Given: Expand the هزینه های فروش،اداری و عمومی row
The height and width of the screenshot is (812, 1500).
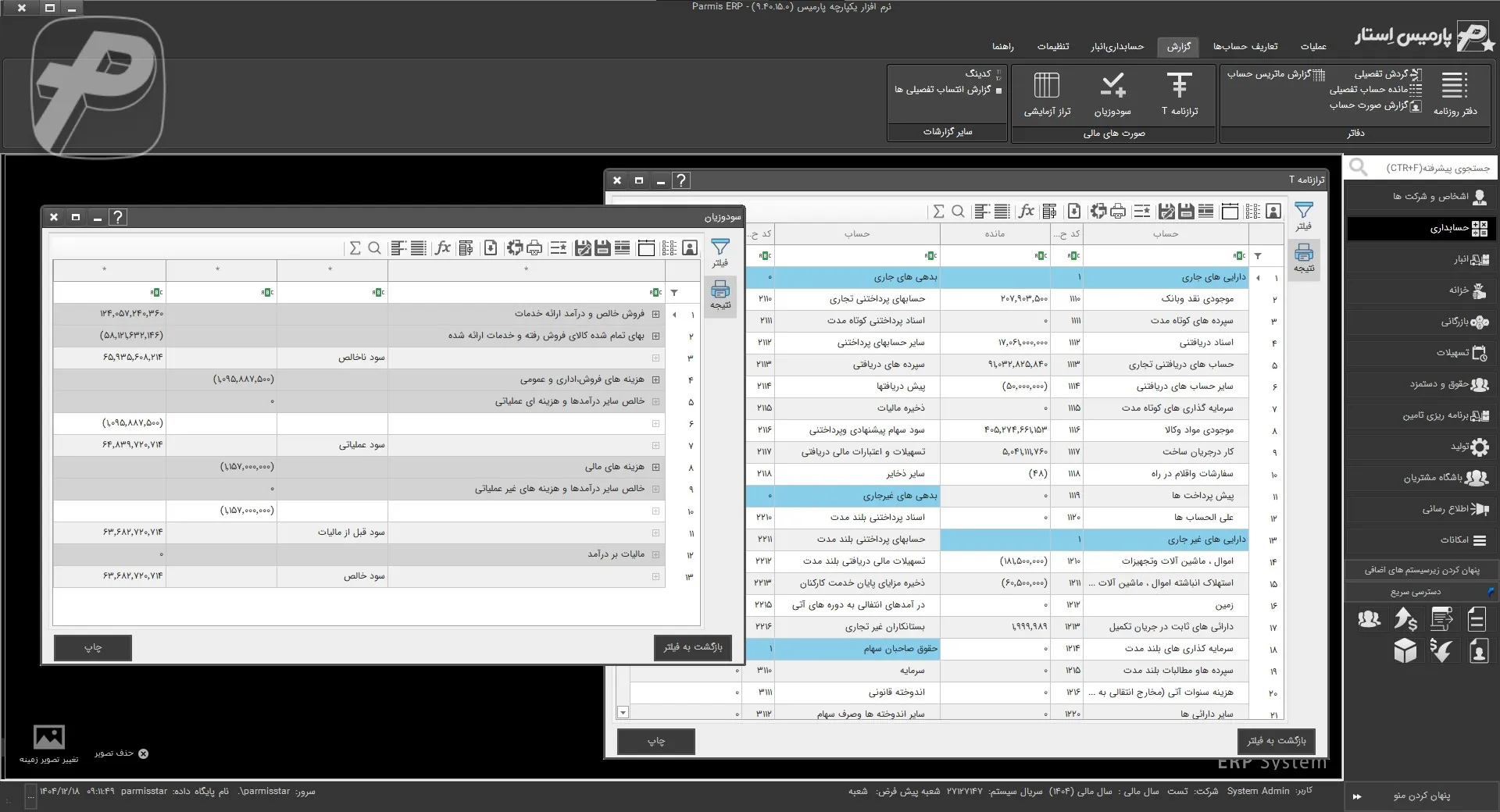Looking at the screenshot, I should click(x=655, y=379).
